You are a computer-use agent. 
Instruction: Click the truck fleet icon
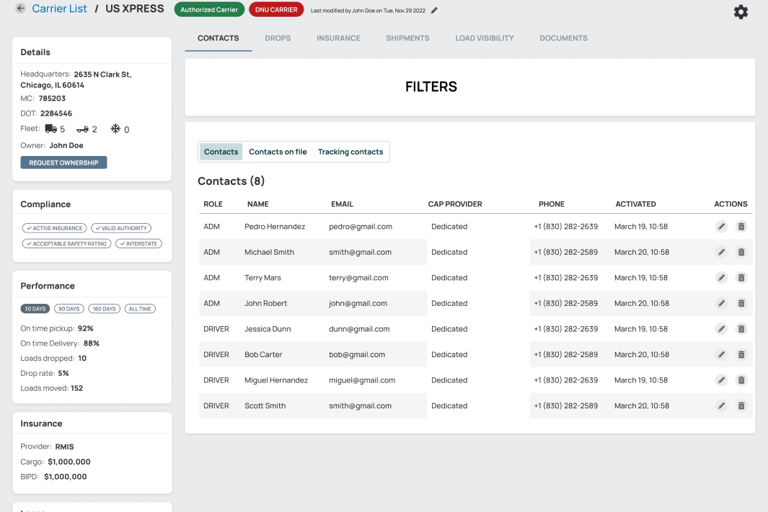(x=51, y=129)
